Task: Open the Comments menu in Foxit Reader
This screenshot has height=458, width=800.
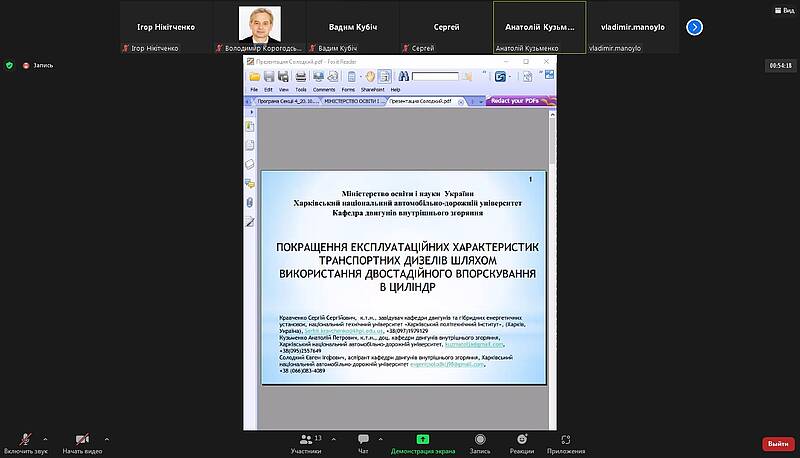Action: [324, 89]
